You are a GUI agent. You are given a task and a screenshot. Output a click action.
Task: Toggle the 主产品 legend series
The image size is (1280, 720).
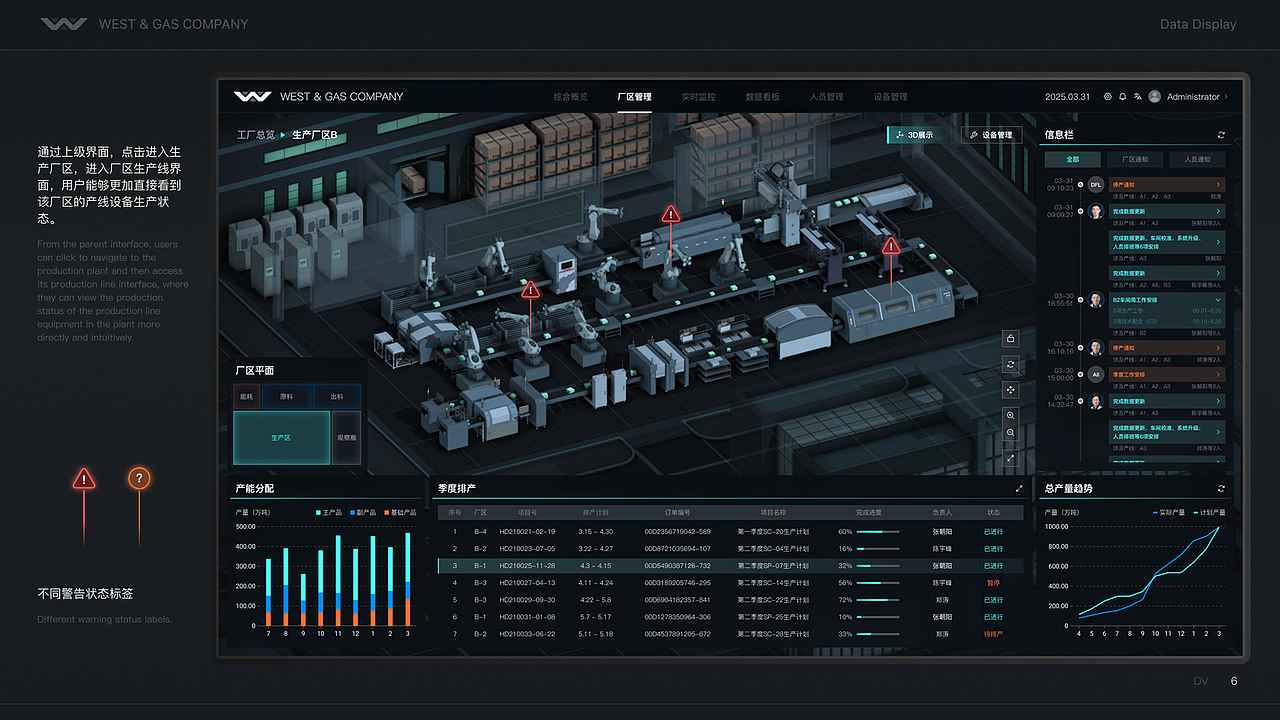pos(329,512)
